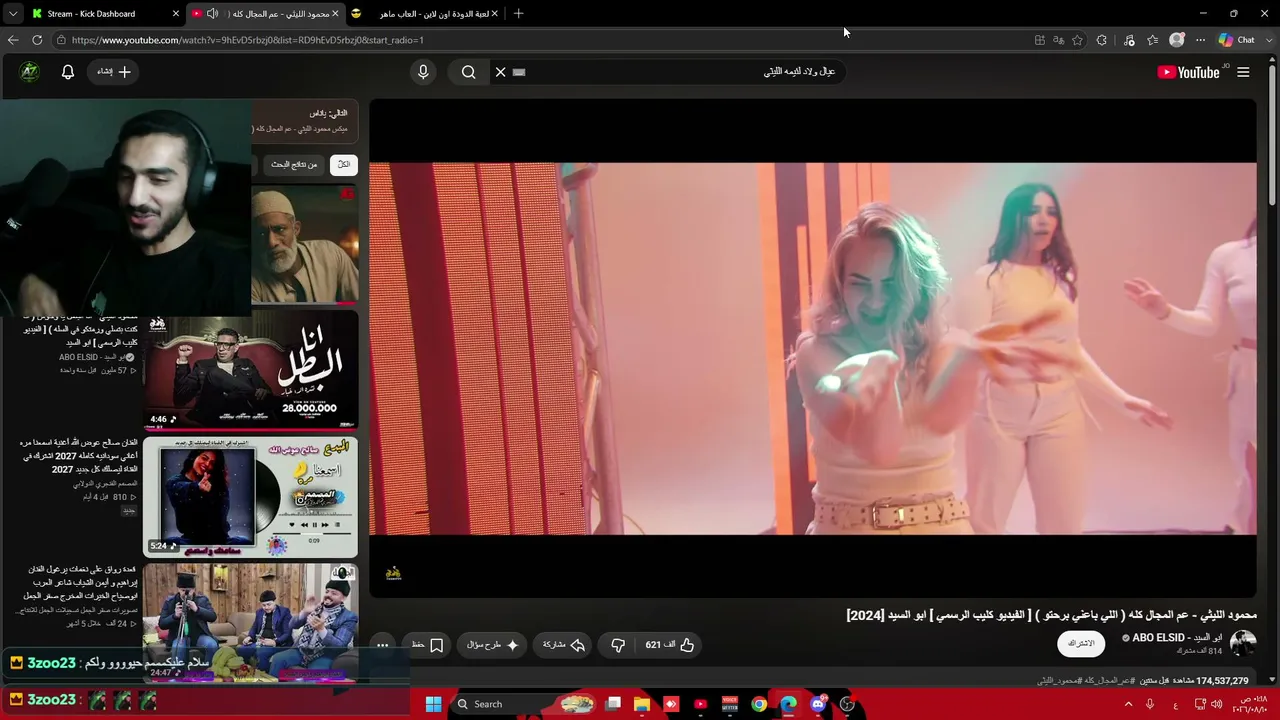Screen dimensions: 1280x720
Task: Switch to the third browser tab with emoji favicon
Action: pyautogui.click(x=425, y=14)
